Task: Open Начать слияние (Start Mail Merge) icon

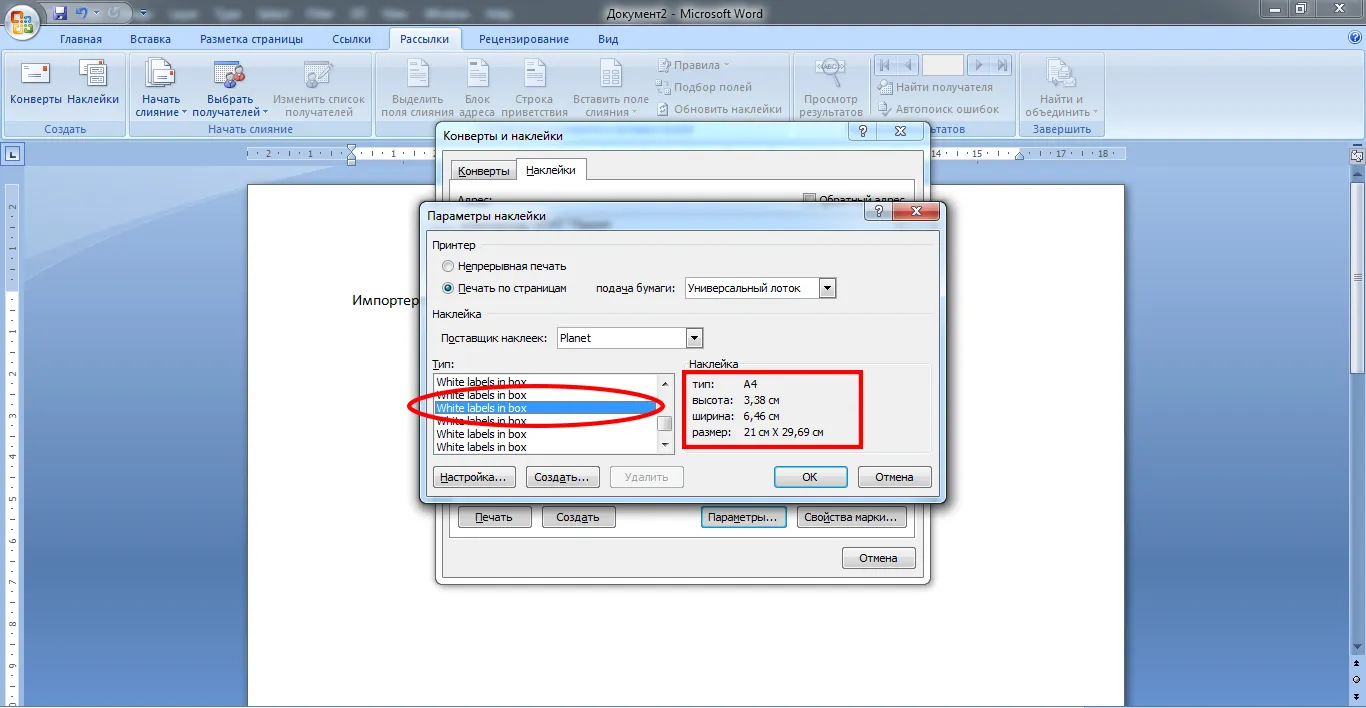Action: pos(161,88)
